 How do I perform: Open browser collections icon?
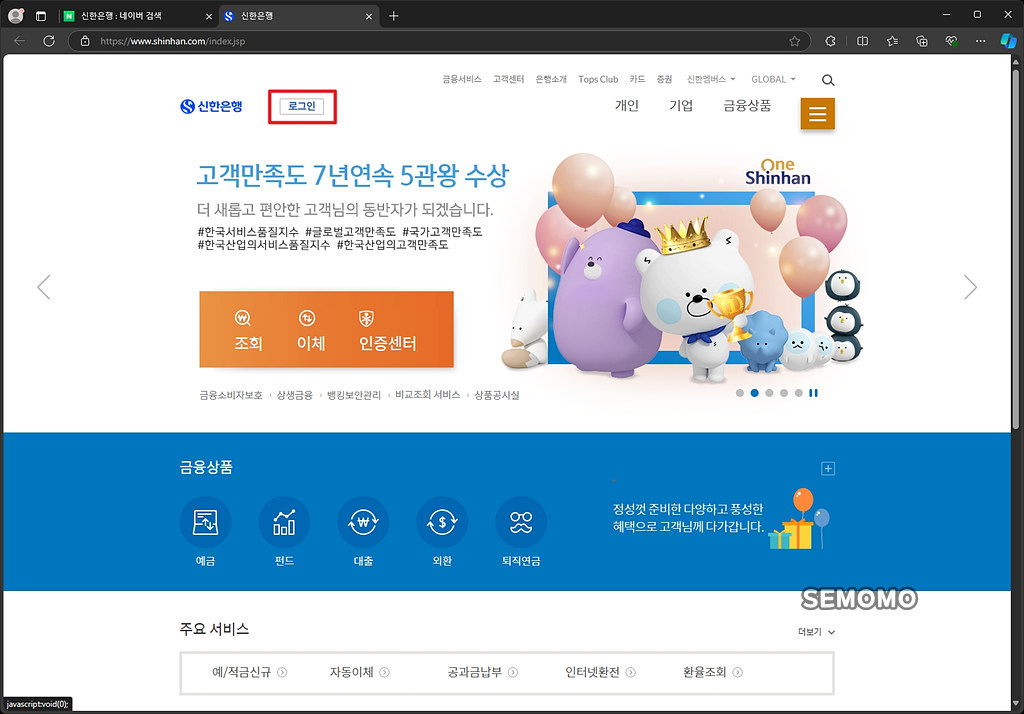(x=921, y=41)
